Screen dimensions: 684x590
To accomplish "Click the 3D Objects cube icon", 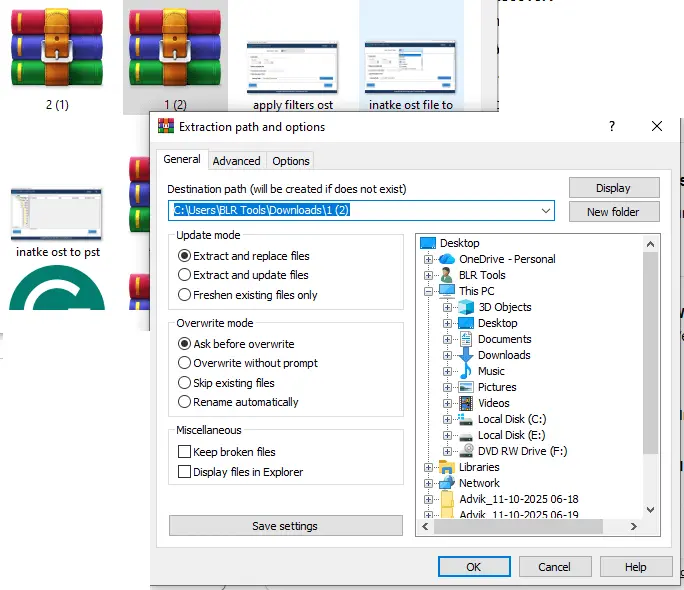I will [466, 307].
